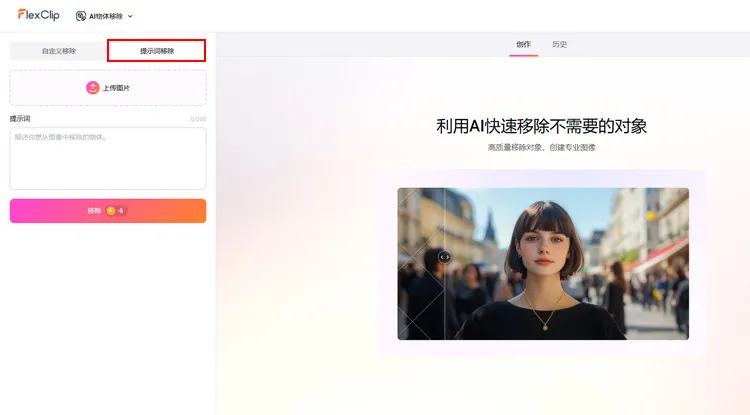Click the 提示词 field label
Image resolution: width=750 pixels, height=415 pixels.
coord(20,119)
